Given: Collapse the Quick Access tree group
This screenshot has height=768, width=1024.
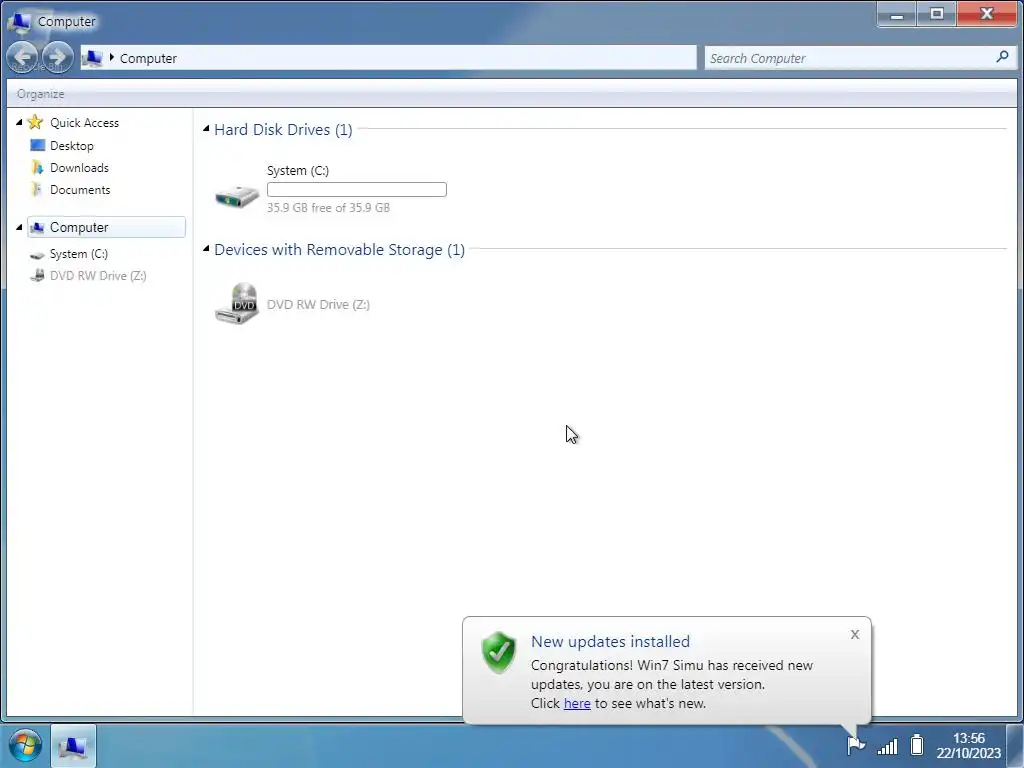Looking at the screenshot, I should [19, 122].
